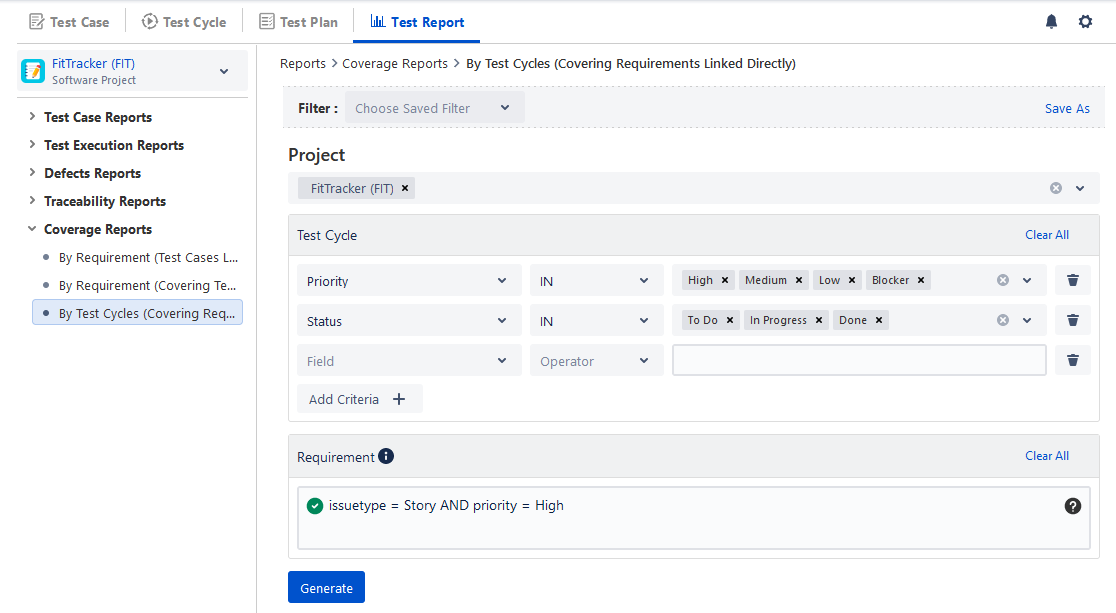
Task: Click the Requirement info icon
Action: [386, 456]
